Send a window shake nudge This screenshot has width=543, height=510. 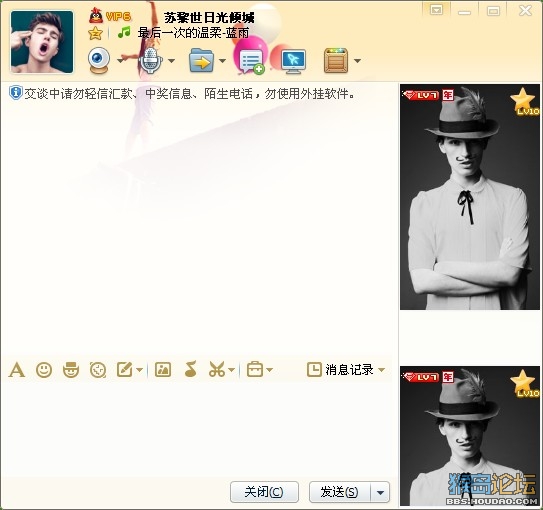(x=98, y=369)
